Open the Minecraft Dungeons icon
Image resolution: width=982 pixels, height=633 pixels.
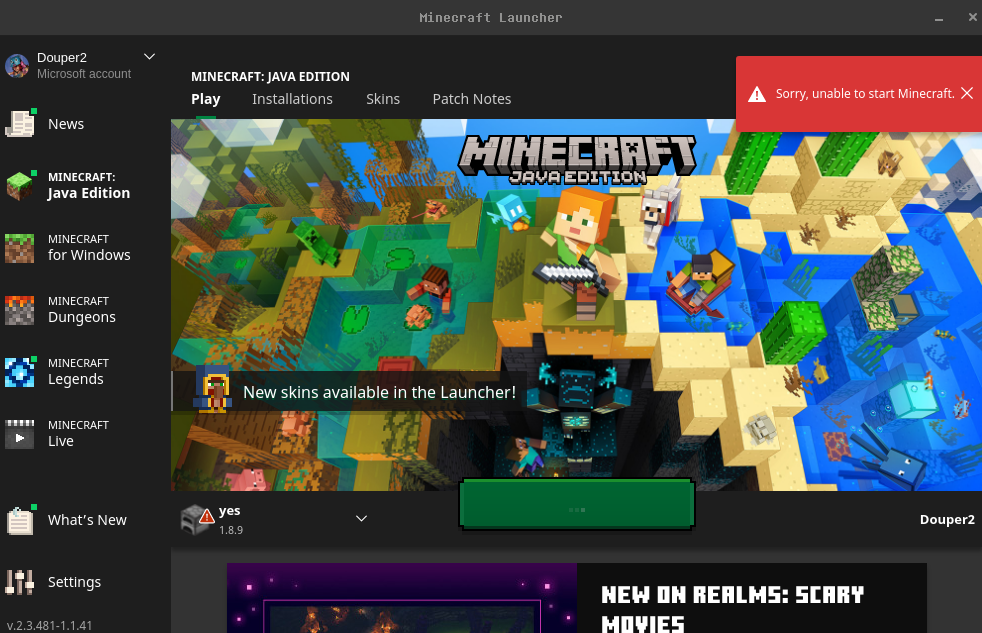[x=20, y=310]
